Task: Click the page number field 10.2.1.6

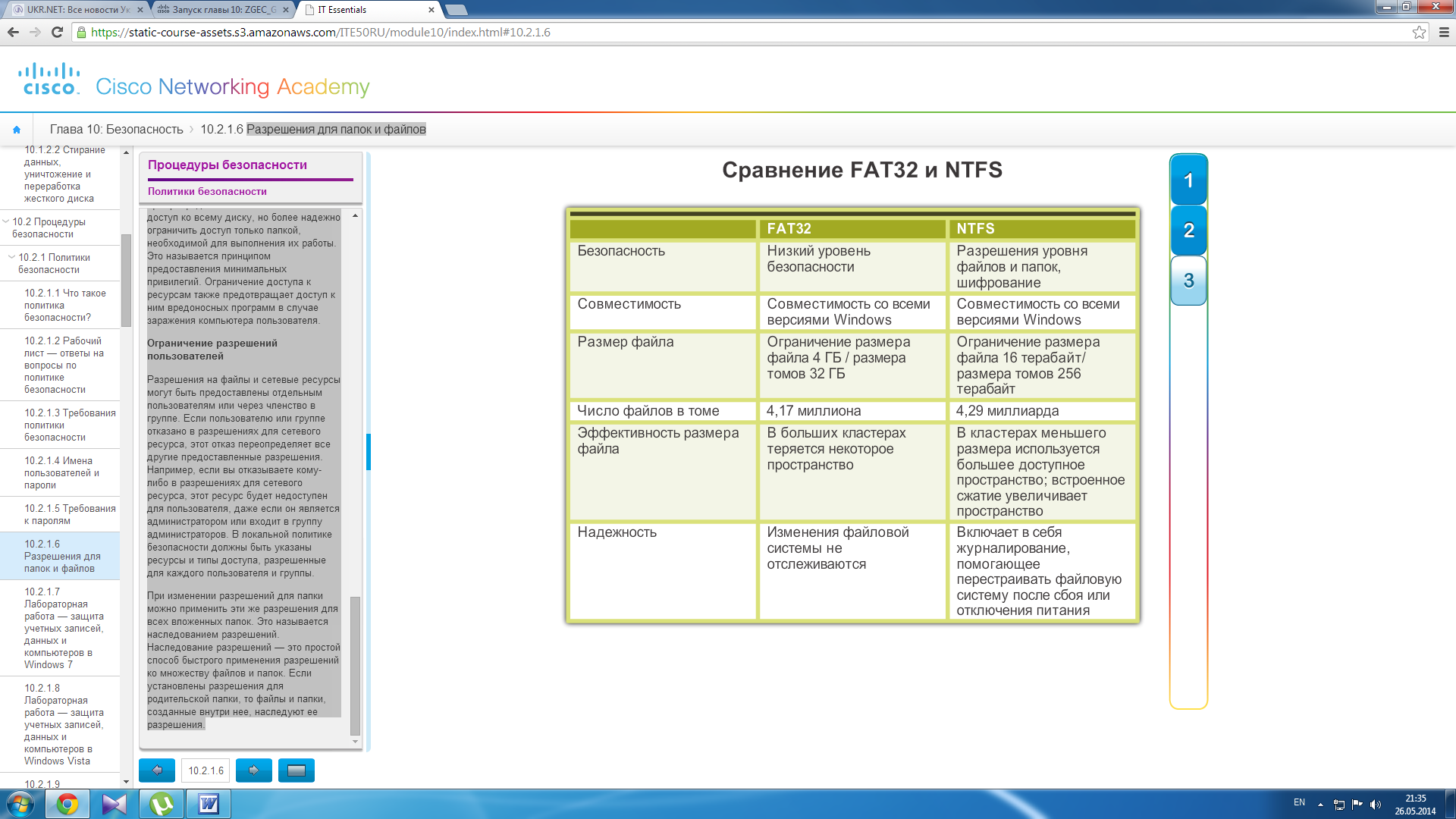Action: click(x=206, y=770)
